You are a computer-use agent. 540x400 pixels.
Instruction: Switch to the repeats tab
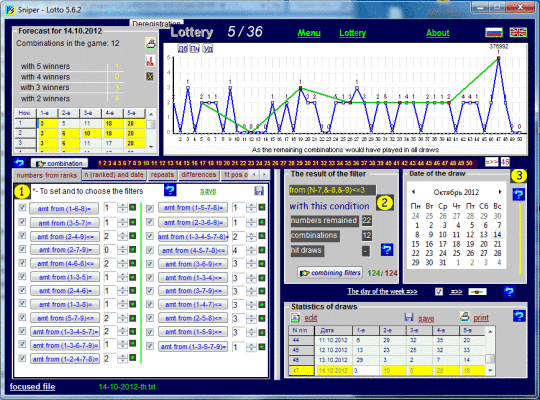click(x=162, y=175)
